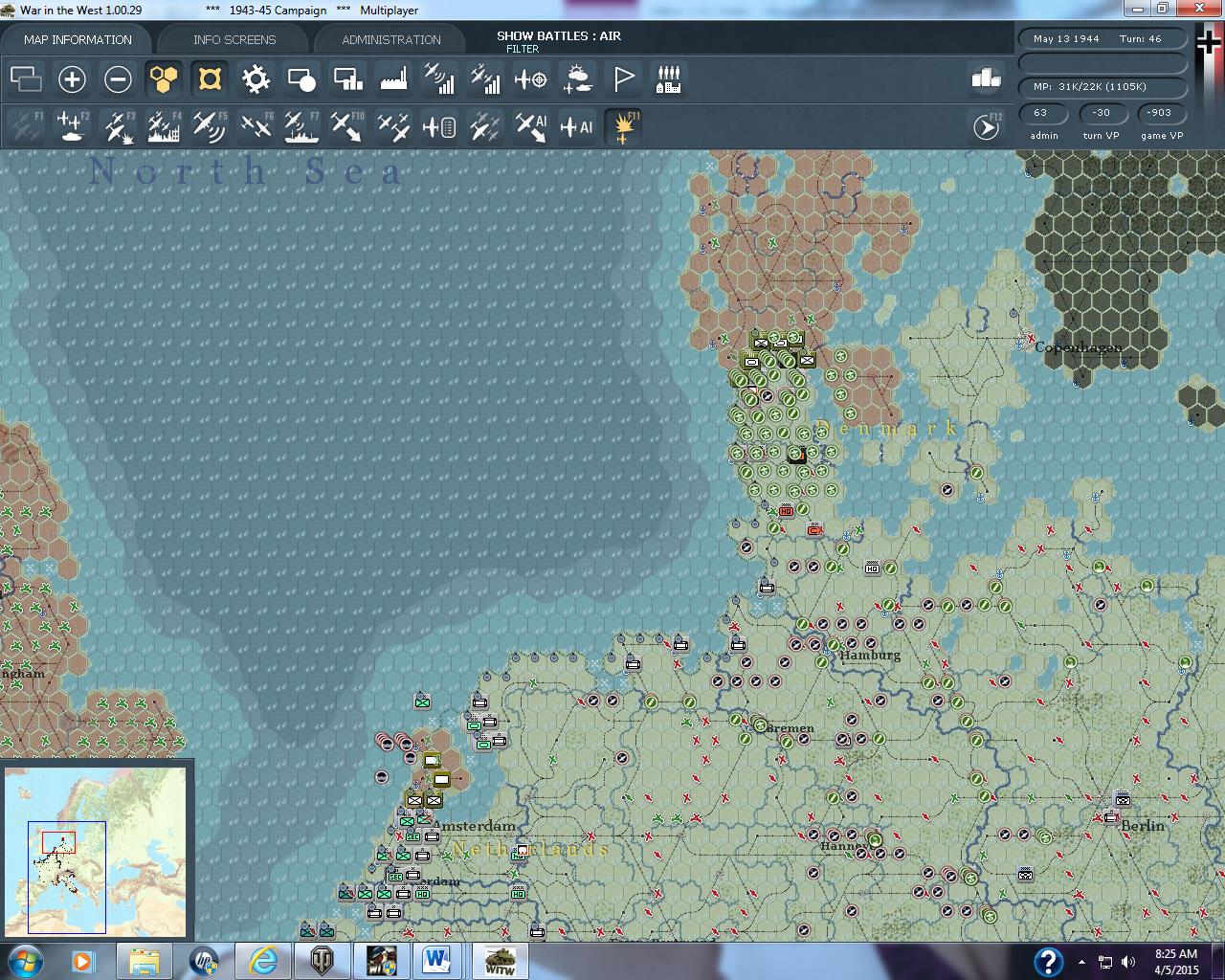
Task: Toggle the highlighted square bracket map-overlay button
Action: pyautogui.click(x=210, y=78)
